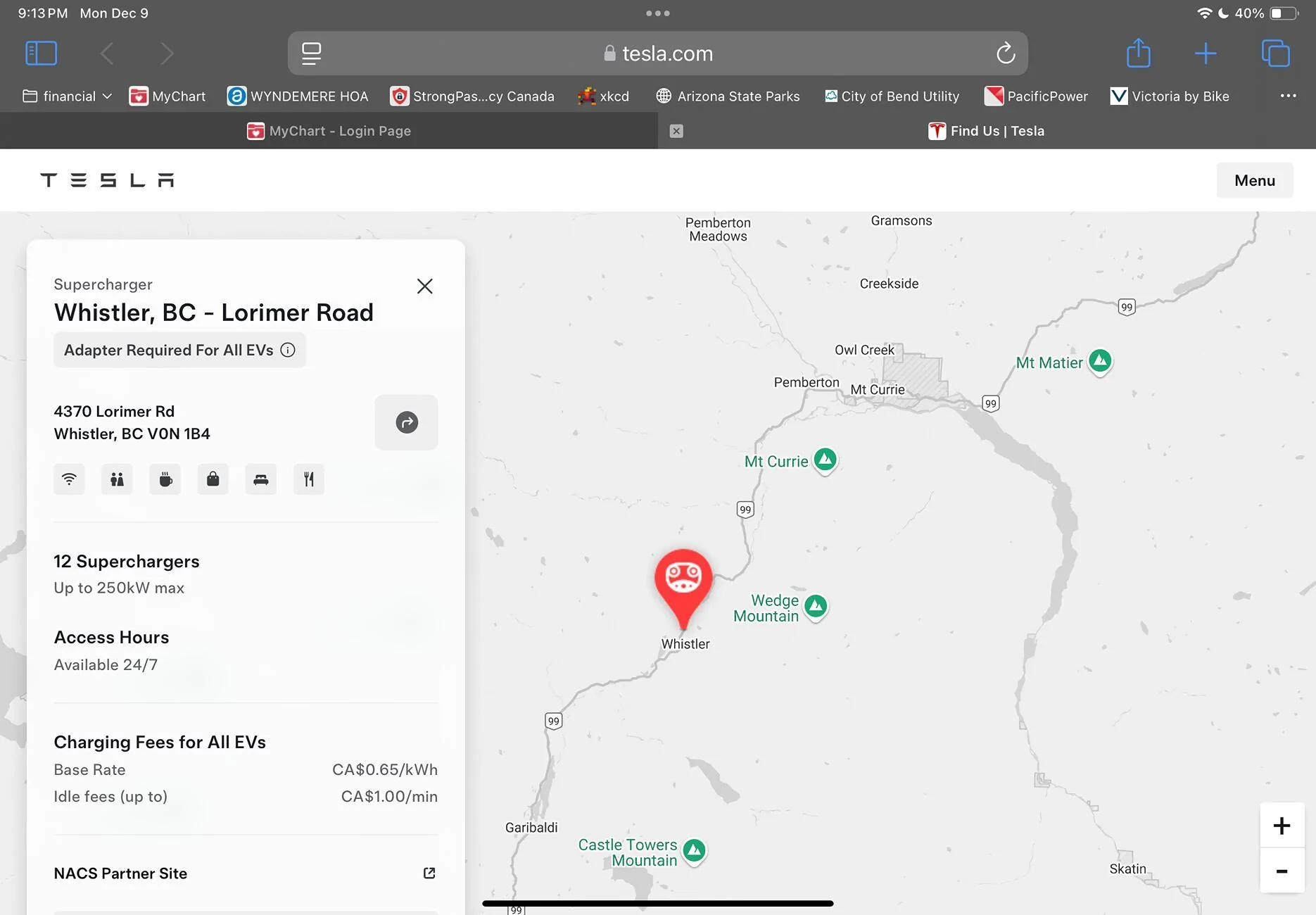Zoom in on the map

point(1282,826)
